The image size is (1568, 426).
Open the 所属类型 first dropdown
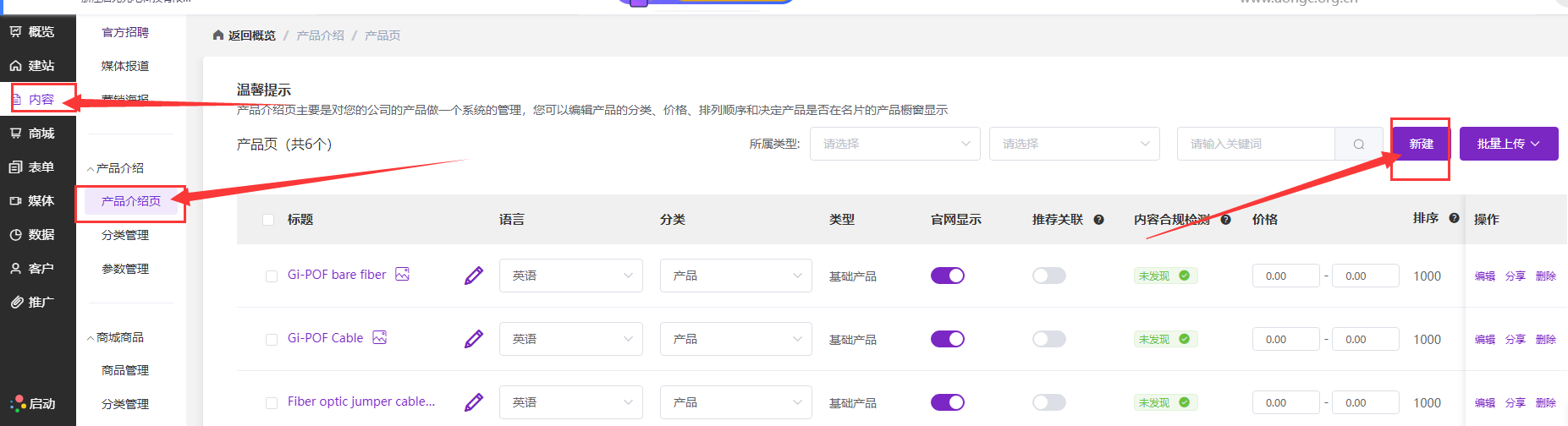[894, 144]
